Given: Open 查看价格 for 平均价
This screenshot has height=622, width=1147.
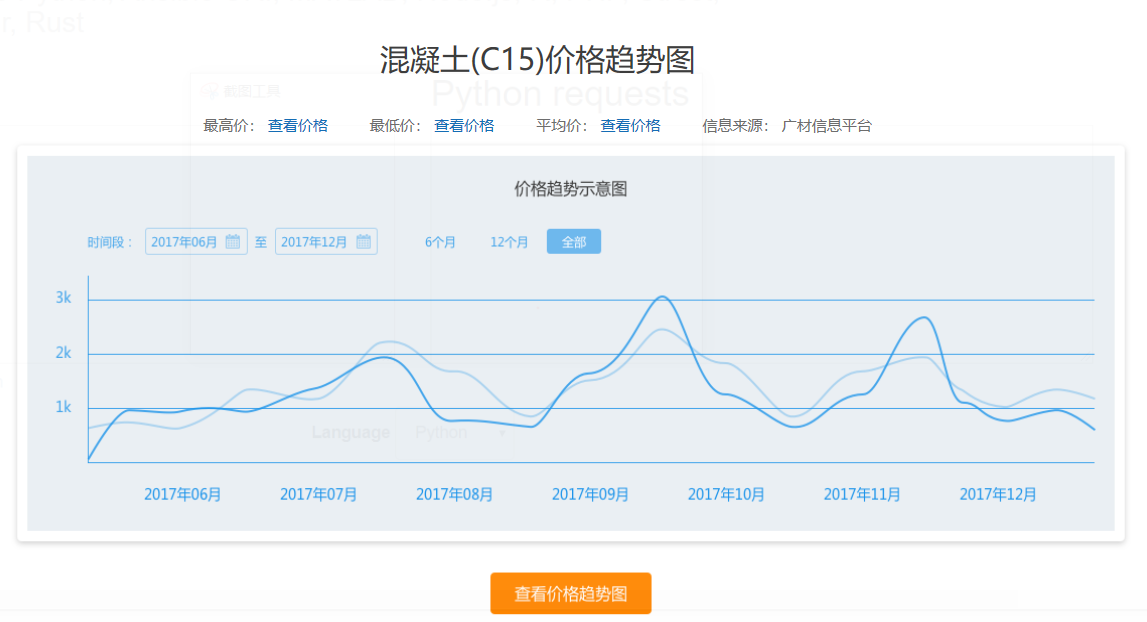Looking at the screenshot, I should [630, 125].
